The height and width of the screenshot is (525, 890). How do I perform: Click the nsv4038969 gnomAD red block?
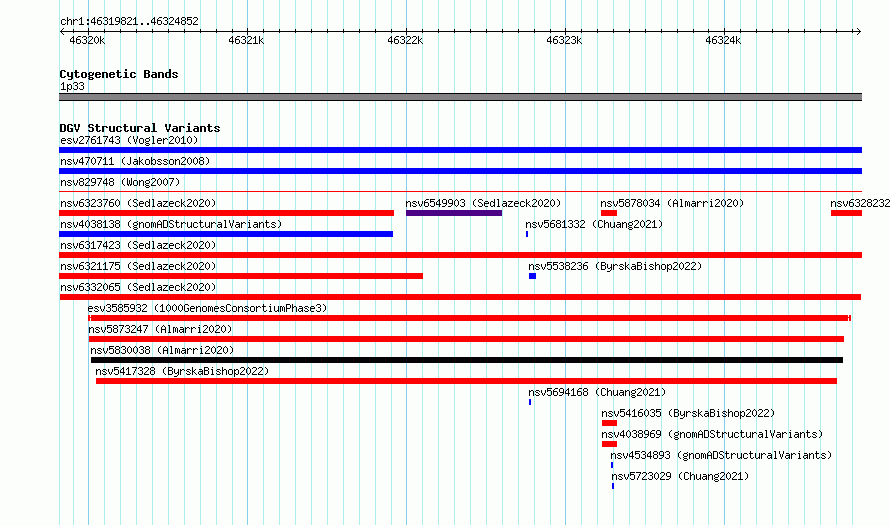coord(610,444)
